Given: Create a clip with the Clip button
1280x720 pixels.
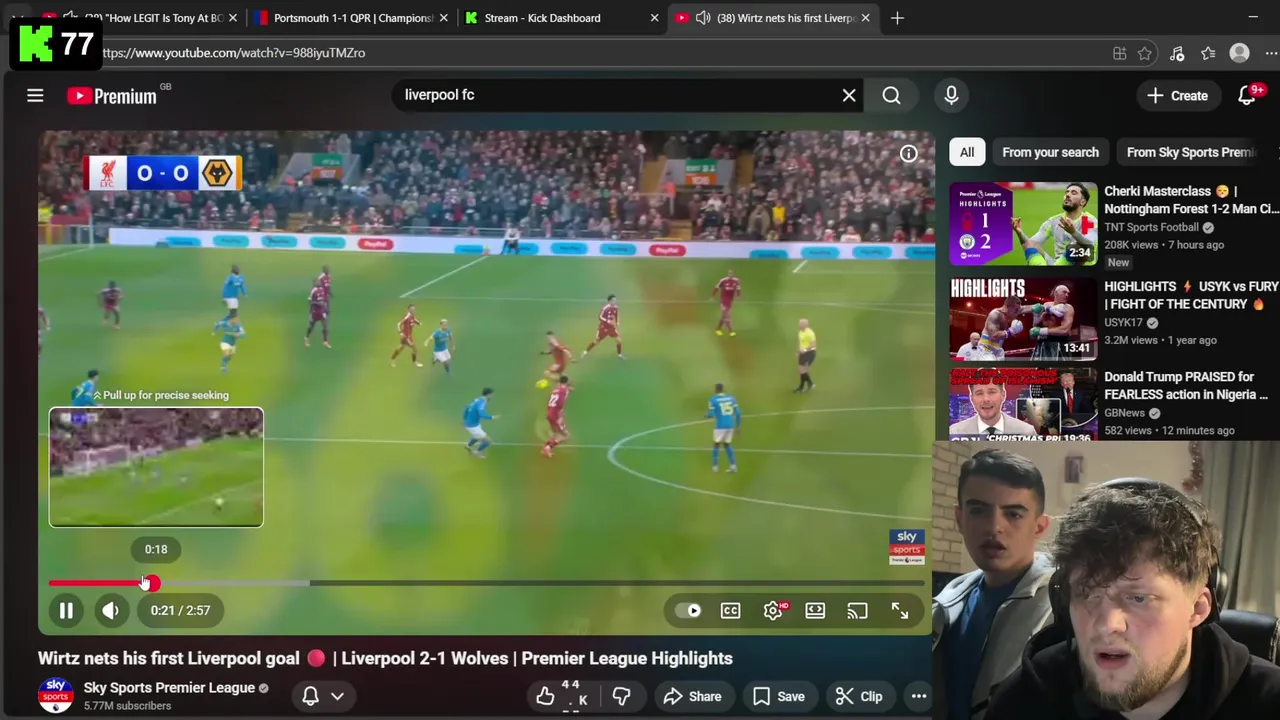Looking at the screenshot, I should tap(859, 696).
